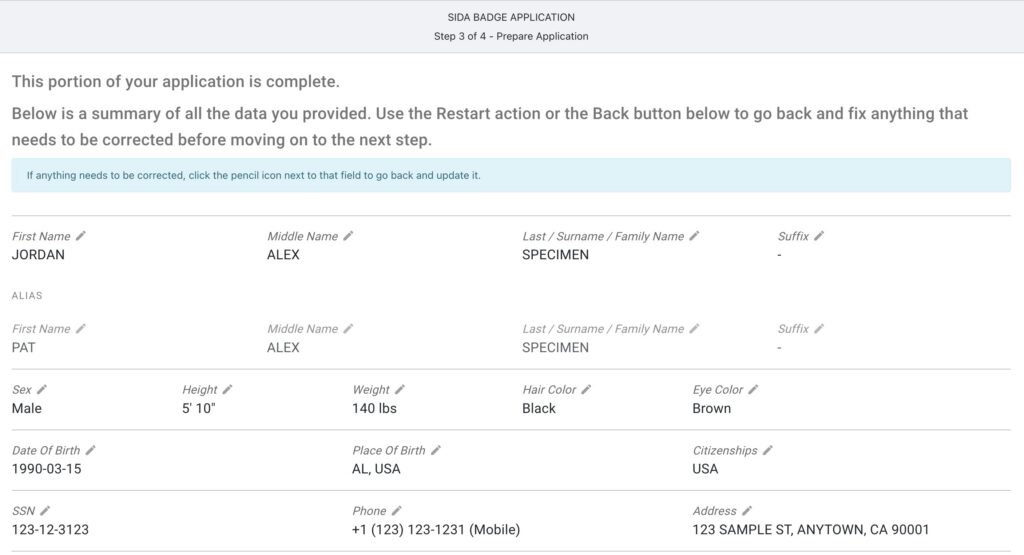Click the phone number +1 (123) 123-1231 (Mobile)

click(x=436, y=530)
